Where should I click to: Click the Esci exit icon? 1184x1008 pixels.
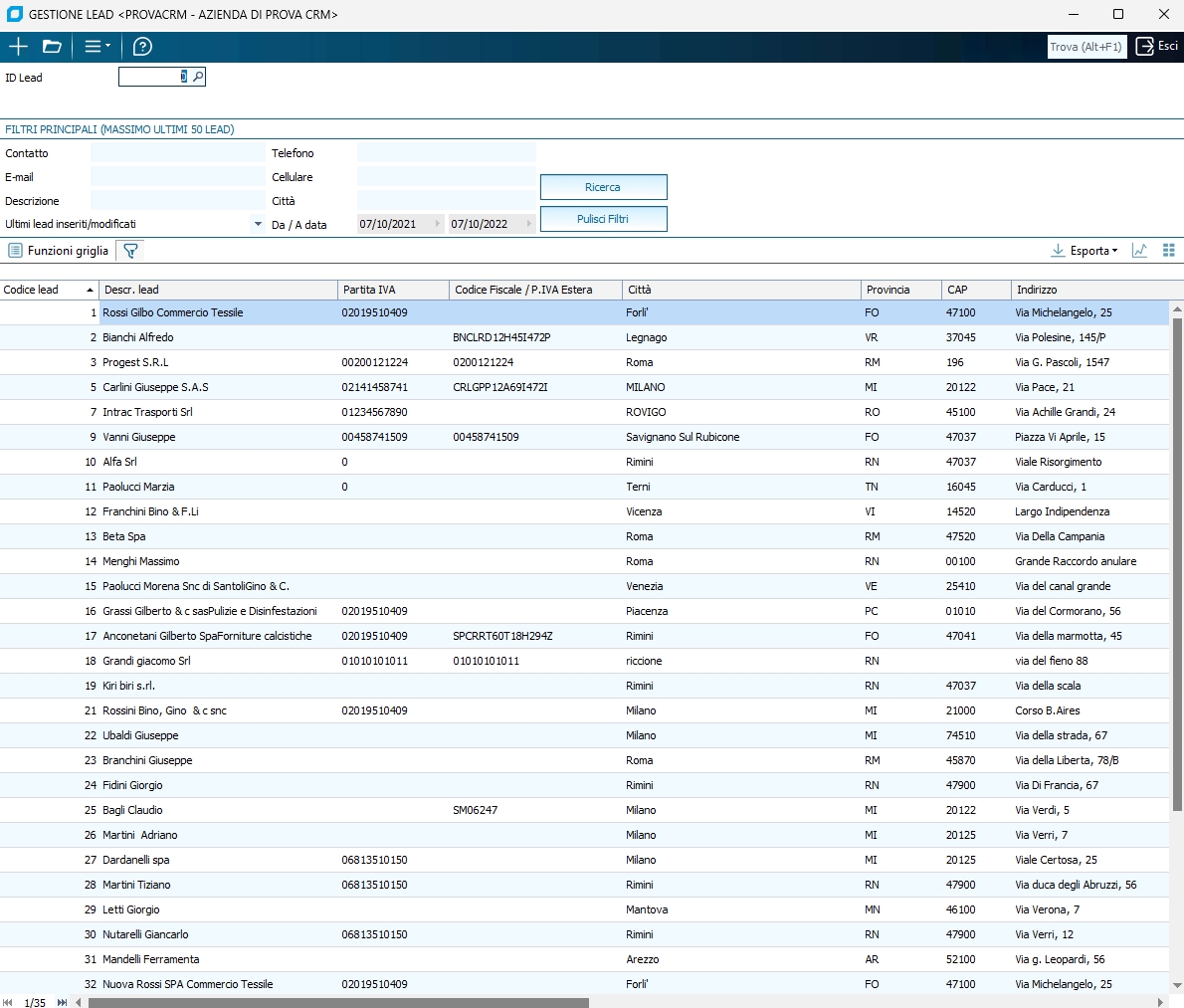1156,46
